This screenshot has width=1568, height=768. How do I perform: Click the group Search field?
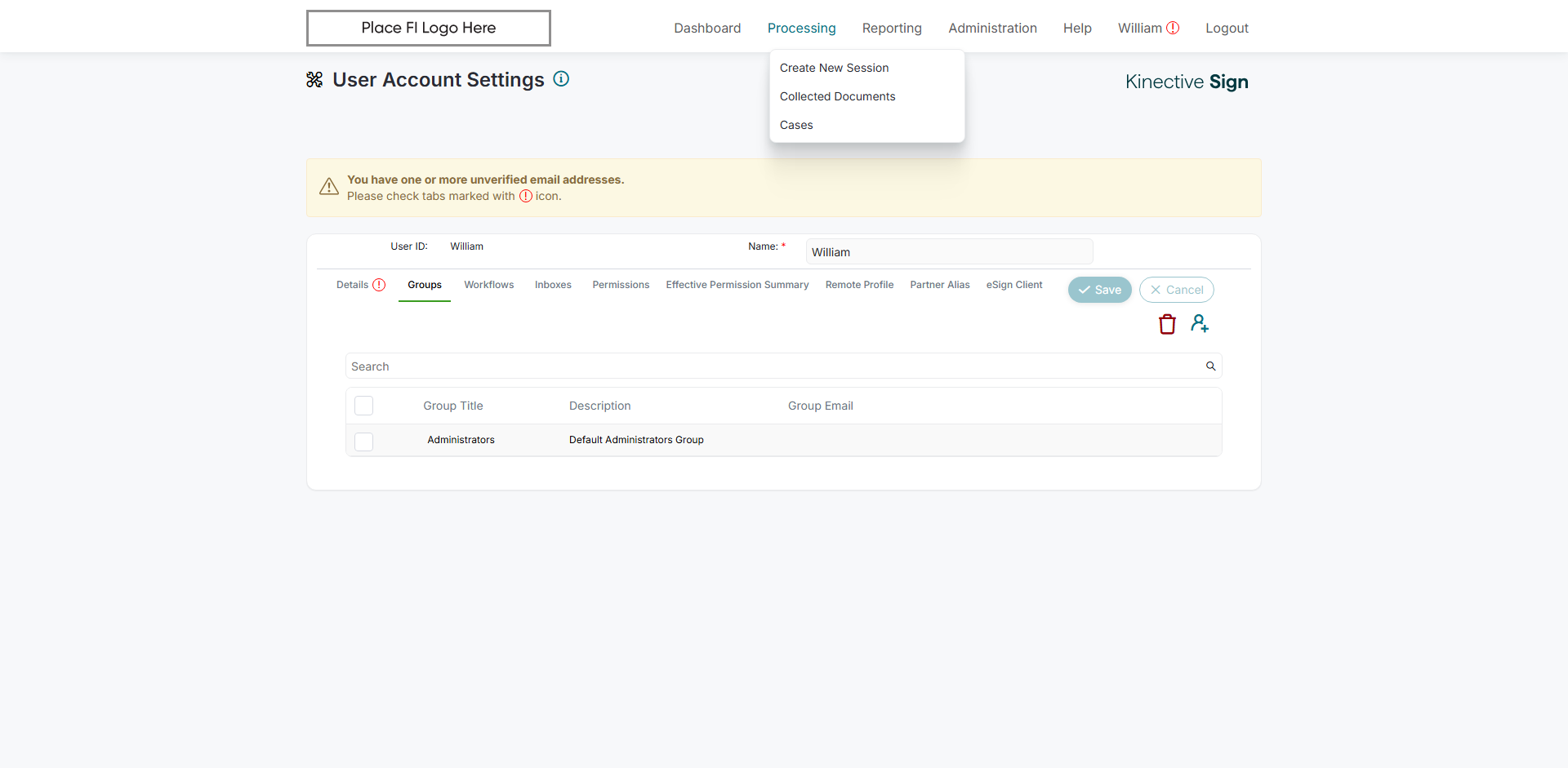point(783,366)
